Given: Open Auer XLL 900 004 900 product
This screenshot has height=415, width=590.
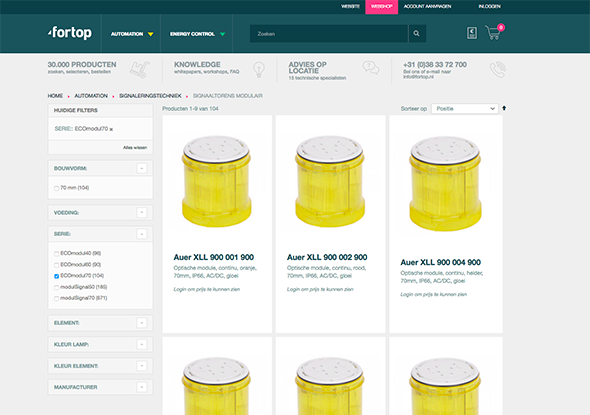Looking at the screenshot, I should click(x=441, y=262).
